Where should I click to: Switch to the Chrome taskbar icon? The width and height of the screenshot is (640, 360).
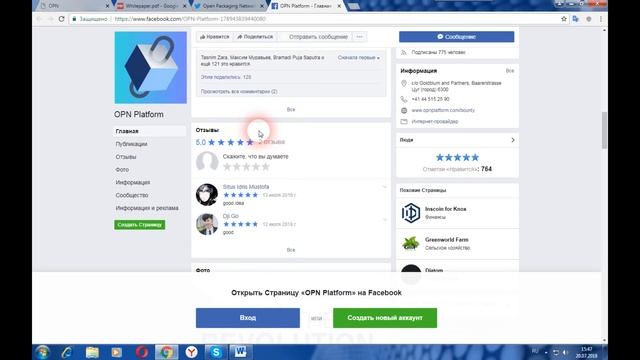(x=166, y=352)
